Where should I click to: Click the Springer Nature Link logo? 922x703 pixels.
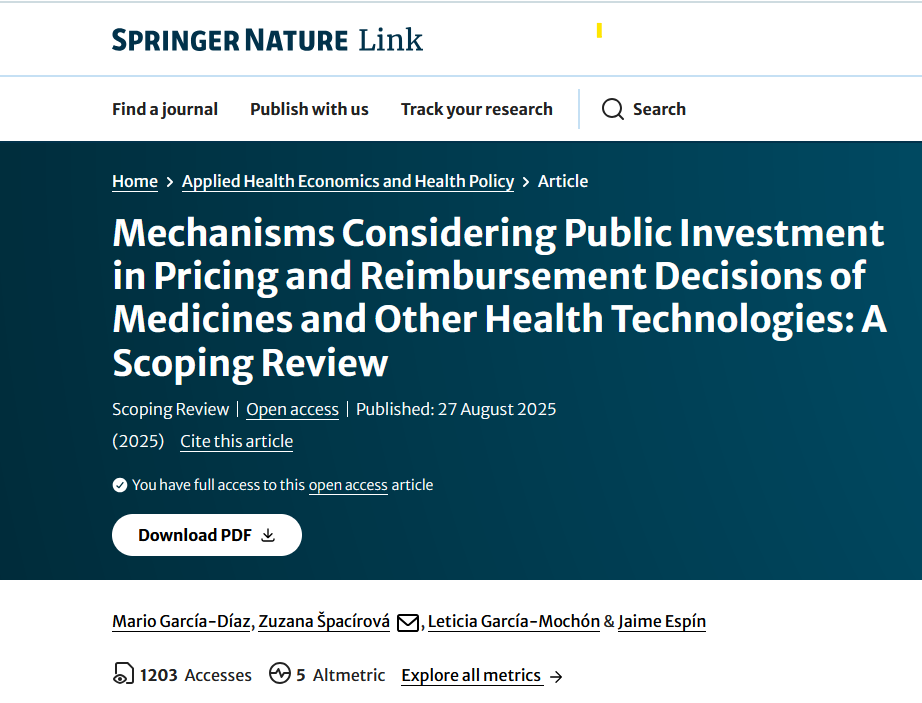tap(267, 40)
